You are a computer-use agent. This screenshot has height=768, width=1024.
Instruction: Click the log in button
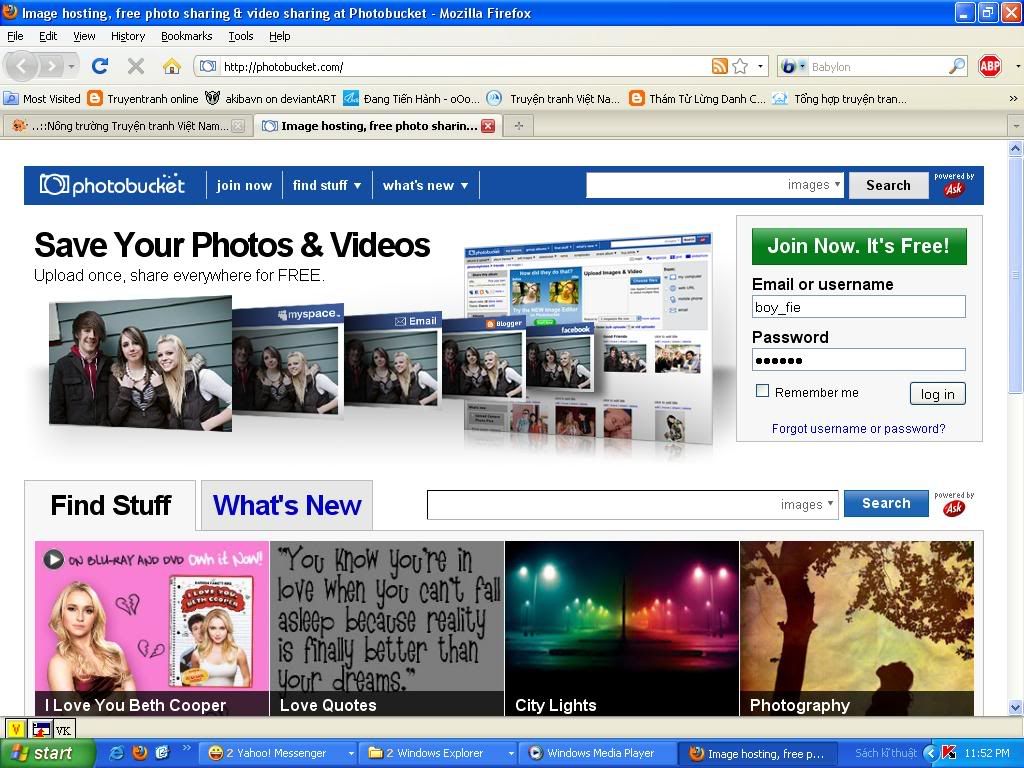pyautogui.click(x=937, y=394)
